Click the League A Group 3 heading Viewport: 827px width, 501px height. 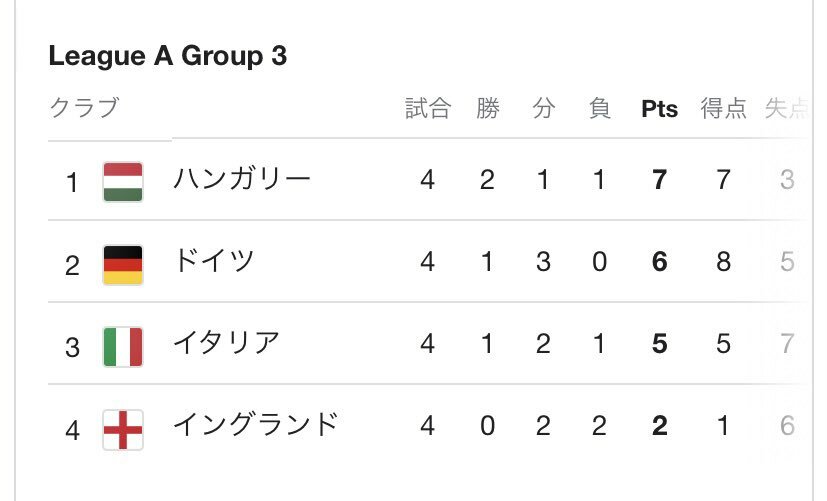click(x=167, y=57)
